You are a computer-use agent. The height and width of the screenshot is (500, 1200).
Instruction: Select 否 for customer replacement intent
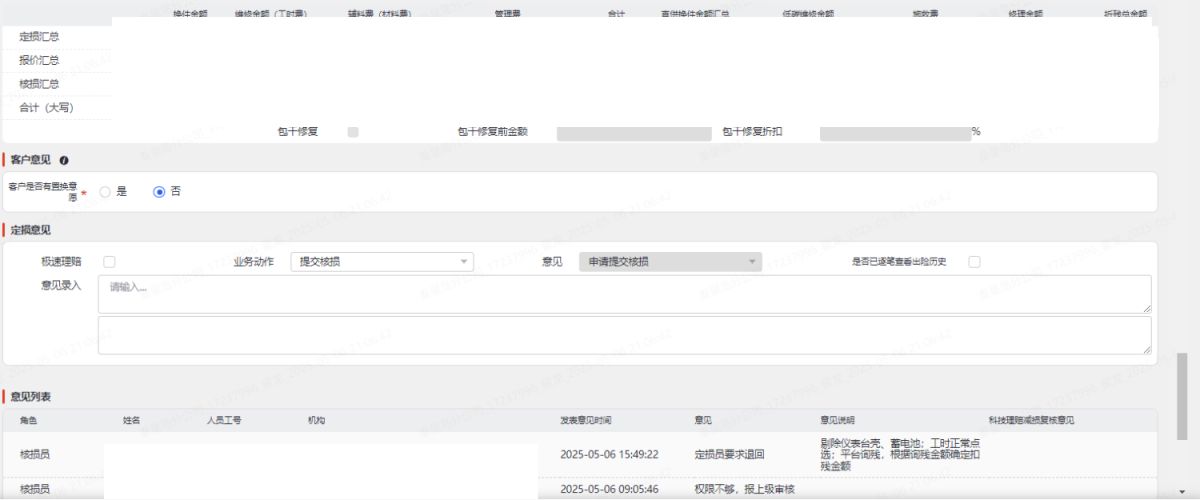click(x=159, y=192)
